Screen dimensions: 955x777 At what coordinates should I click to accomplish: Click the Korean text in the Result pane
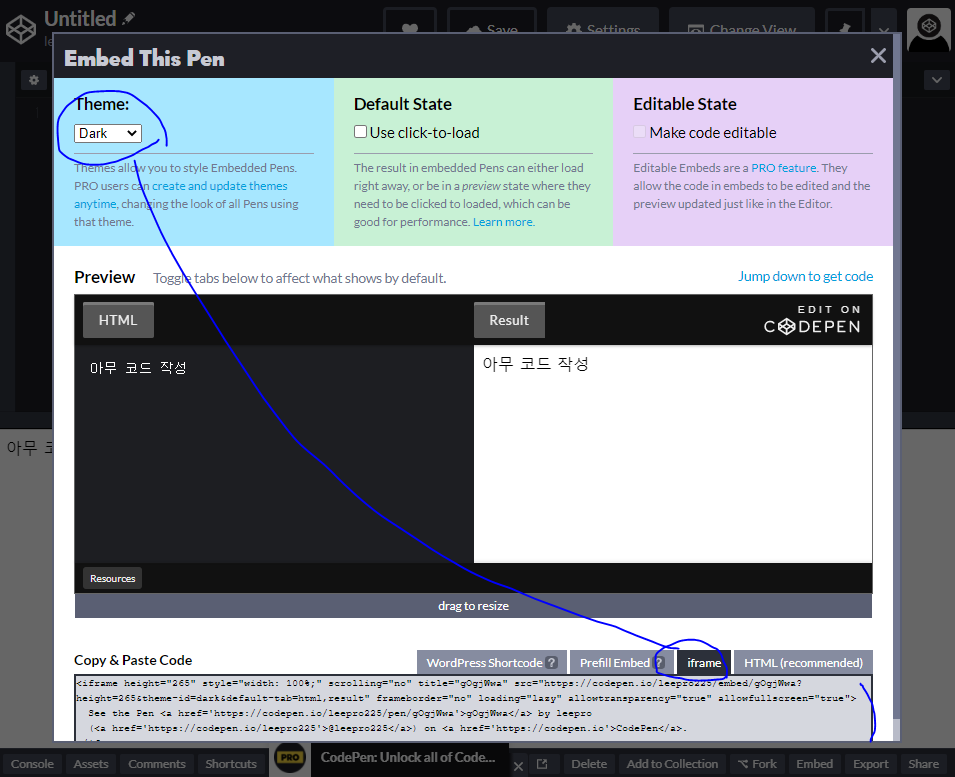pos(535,364)
